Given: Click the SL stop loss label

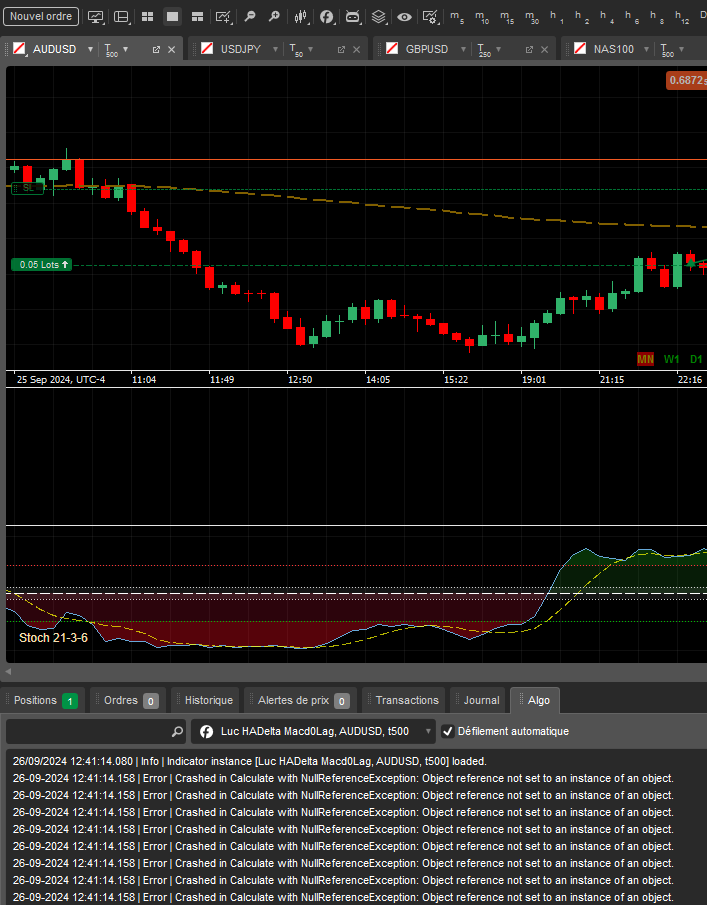Looking at the screenshot, I should 27,188.
